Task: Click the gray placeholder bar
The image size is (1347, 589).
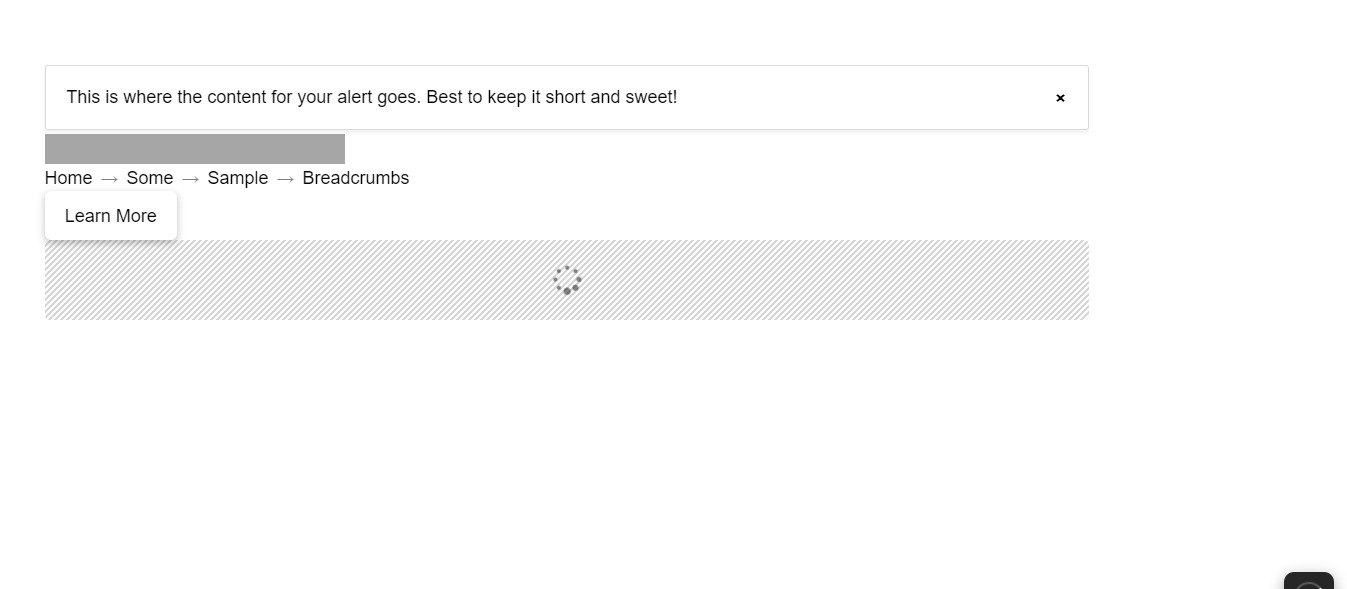Action: pos(195,149)
